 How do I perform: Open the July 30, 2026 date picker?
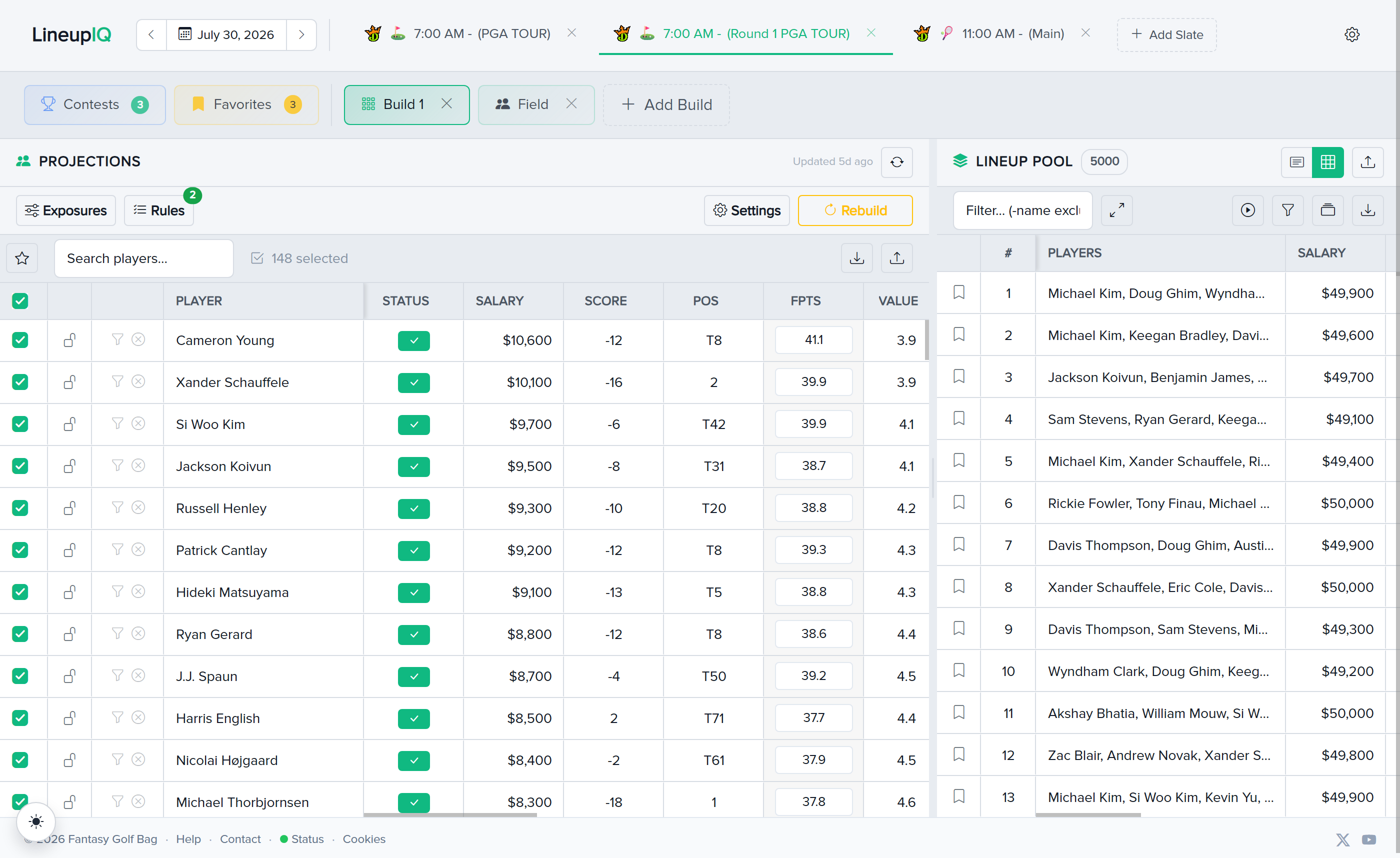click(226, 34)
